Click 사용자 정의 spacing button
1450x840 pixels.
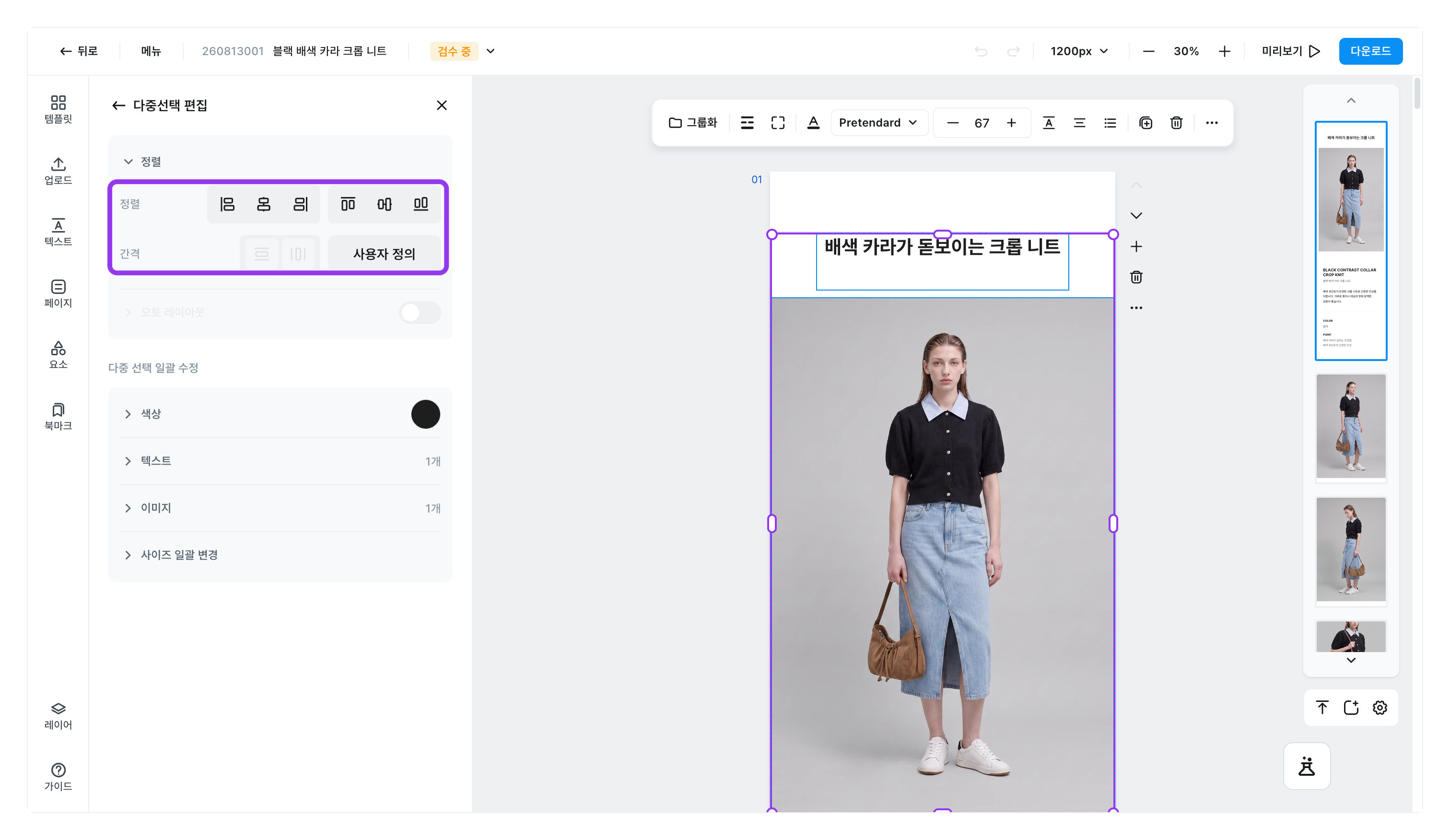coord(385,254)
